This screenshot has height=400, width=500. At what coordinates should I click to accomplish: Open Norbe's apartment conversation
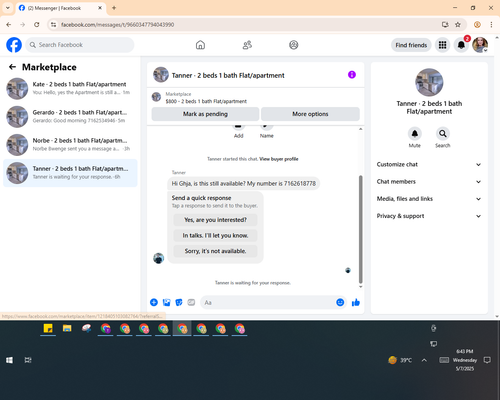(70, 145)
